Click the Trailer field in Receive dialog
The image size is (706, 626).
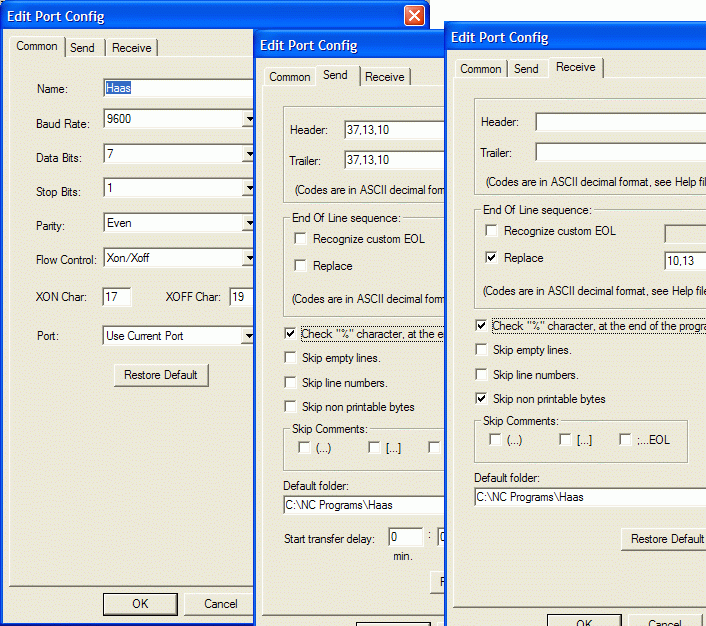[621, 152]
